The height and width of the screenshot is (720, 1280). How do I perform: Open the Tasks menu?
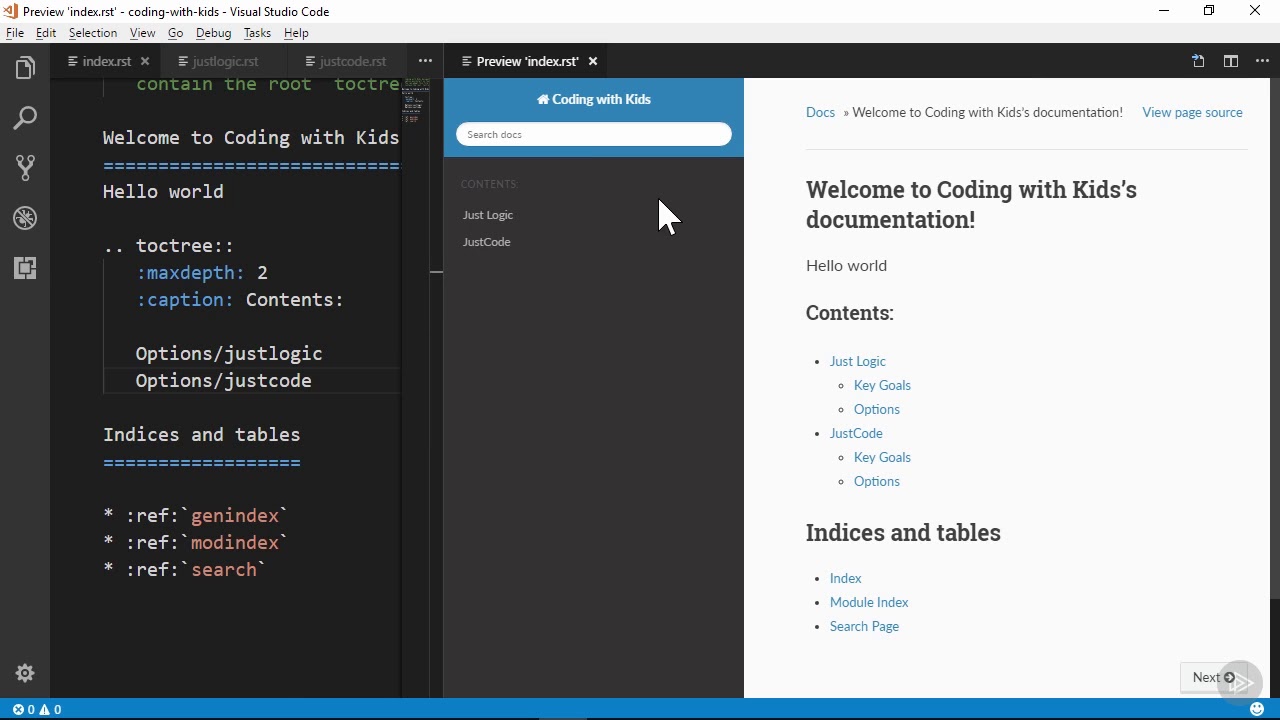tap(257, 33)
